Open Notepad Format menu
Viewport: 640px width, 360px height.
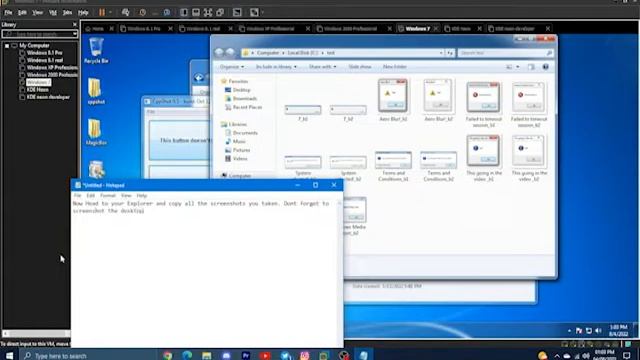pyautogui.click(x=108, y=196)
